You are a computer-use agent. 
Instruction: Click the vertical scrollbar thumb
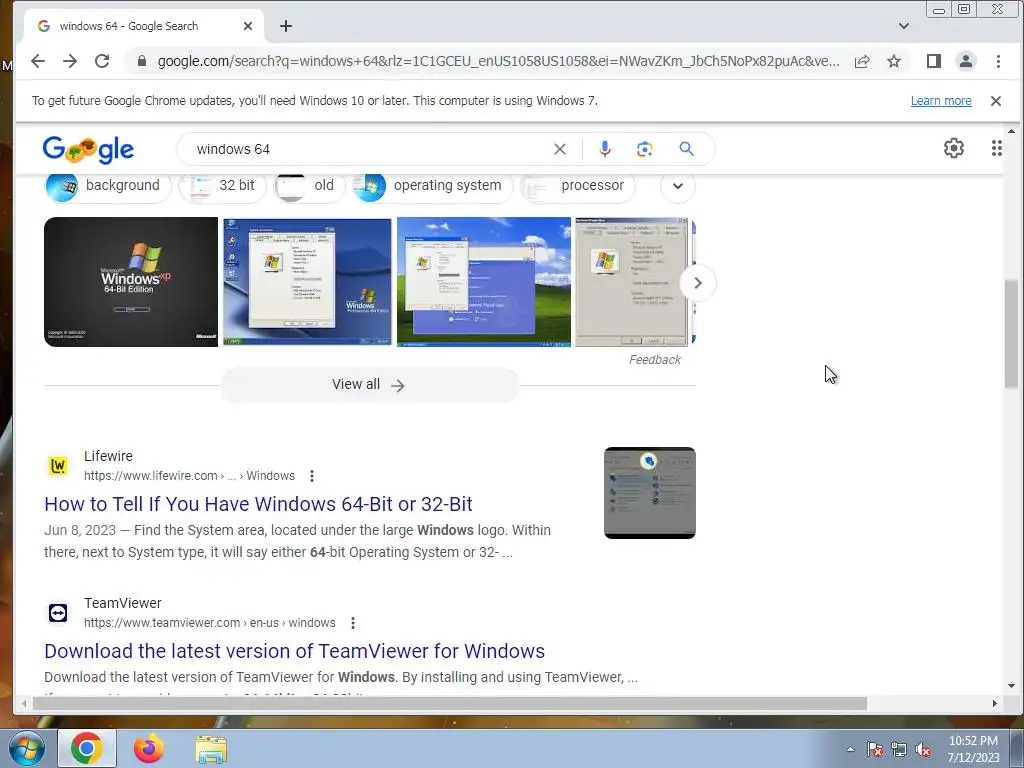(1011, 334)
